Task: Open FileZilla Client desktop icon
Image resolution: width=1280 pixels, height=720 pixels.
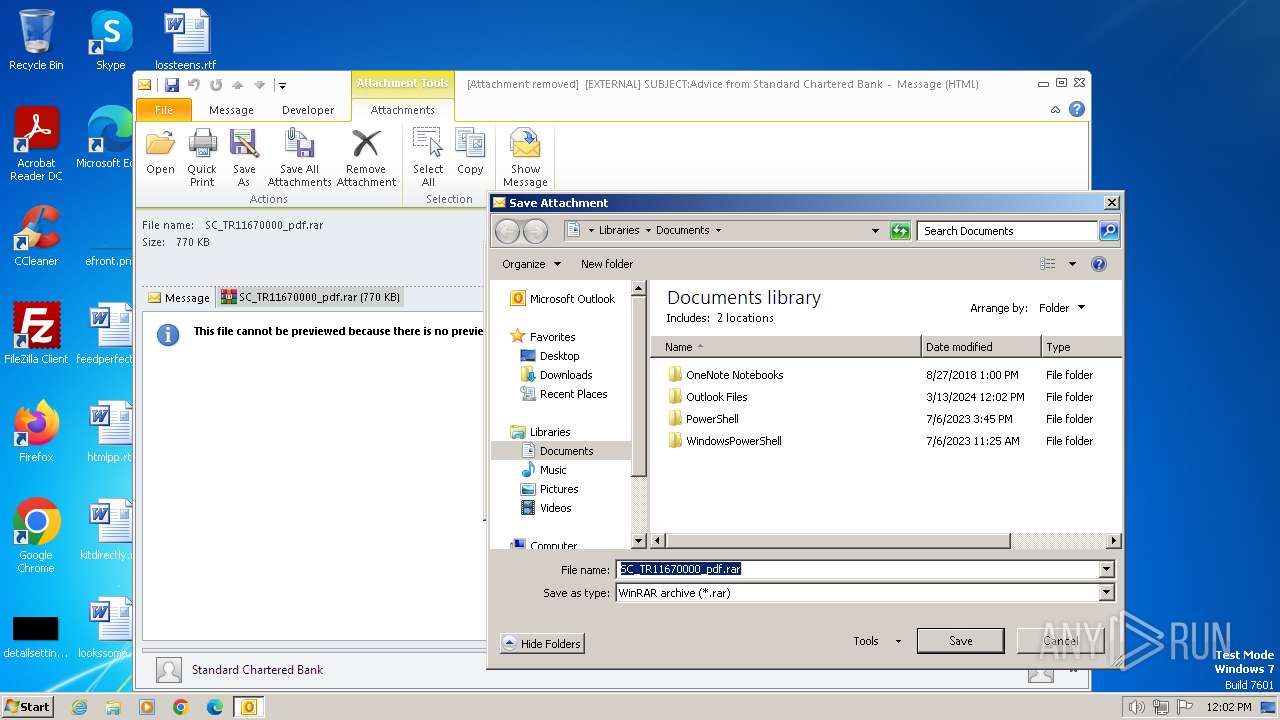Action: tap(36, 334)
